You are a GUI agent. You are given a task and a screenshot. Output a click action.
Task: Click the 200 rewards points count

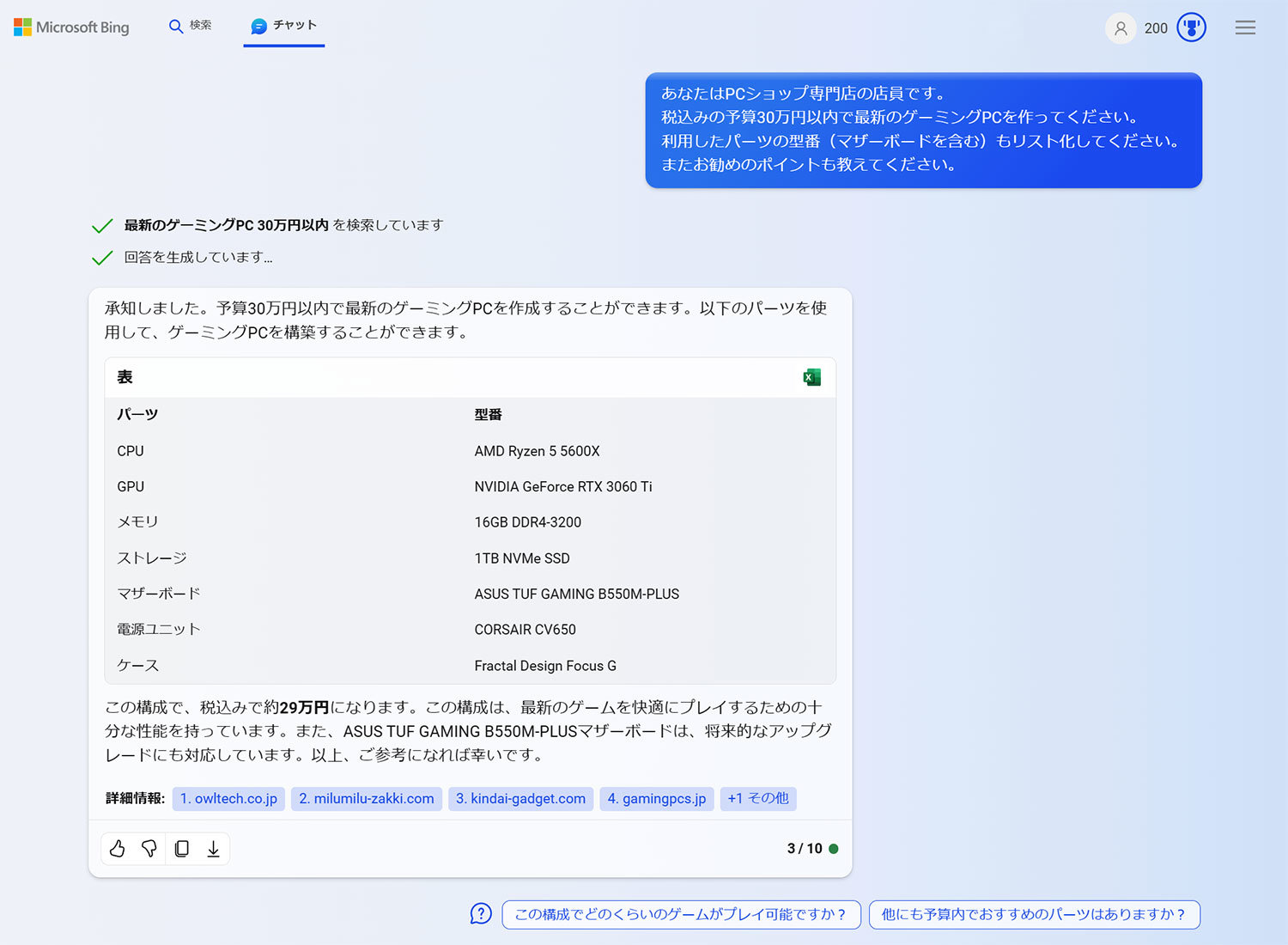click(1156, 28)
